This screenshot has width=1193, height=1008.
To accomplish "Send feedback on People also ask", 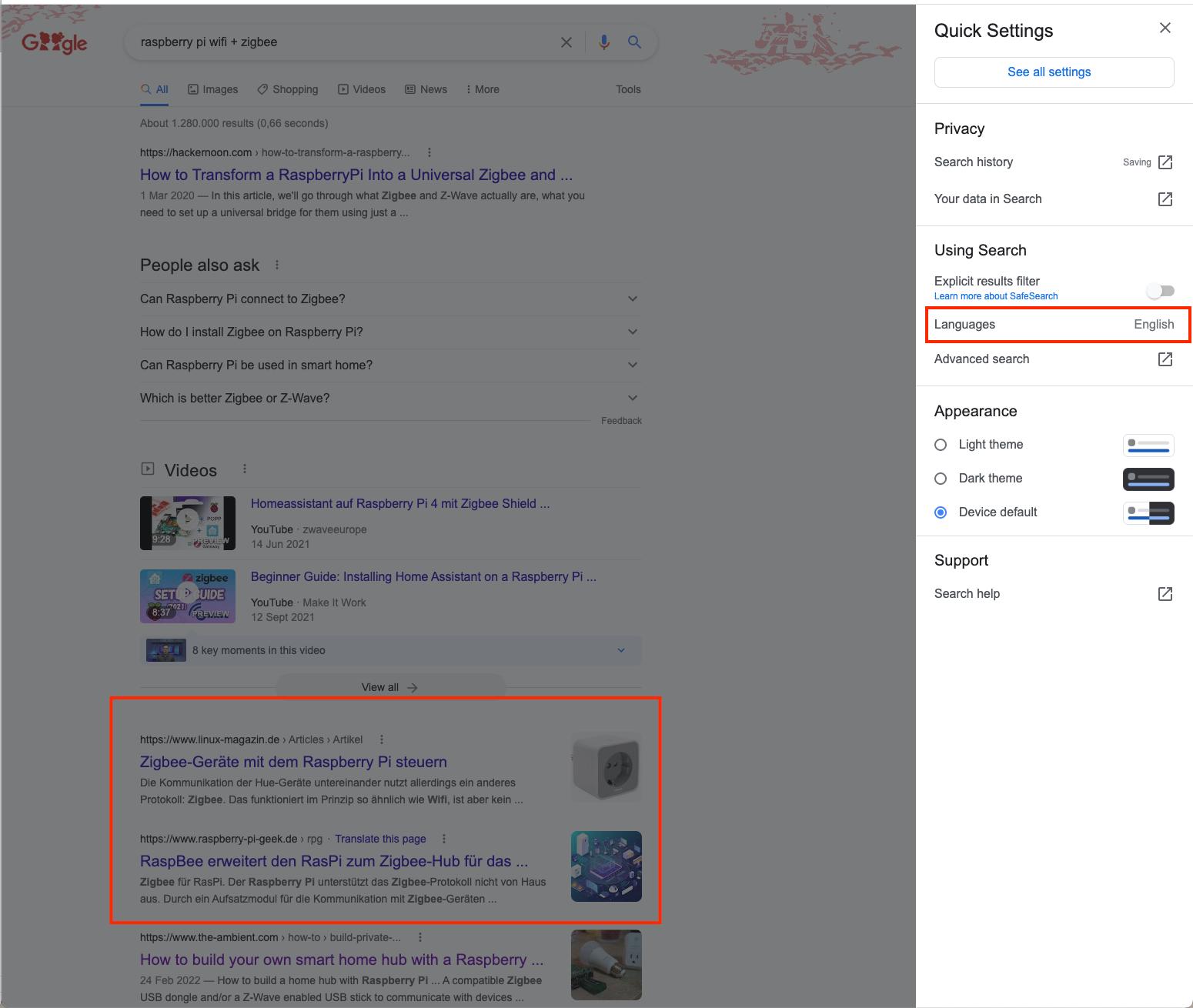I will 621,421.
